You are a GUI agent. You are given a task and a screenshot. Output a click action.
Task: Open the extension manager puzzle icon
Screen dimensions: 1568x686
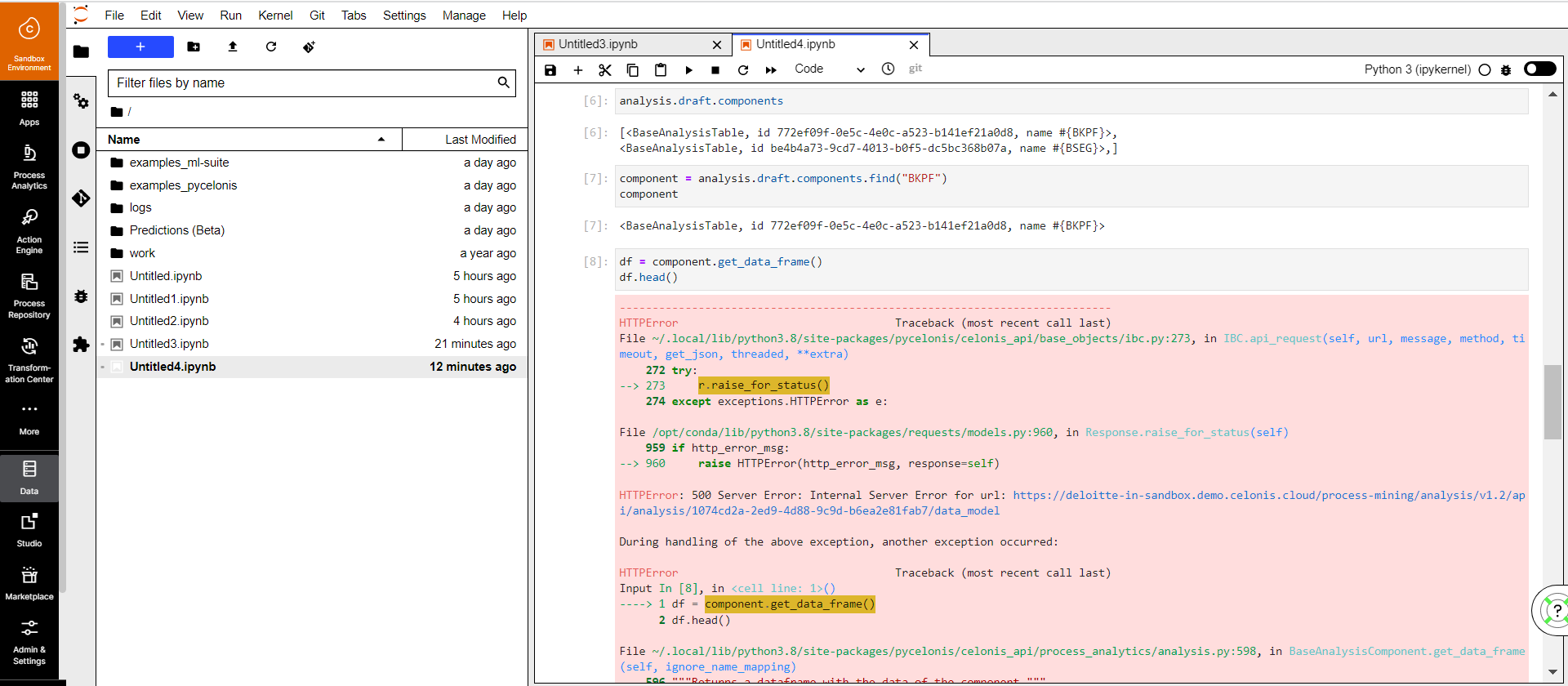click(x=81, y=345)
